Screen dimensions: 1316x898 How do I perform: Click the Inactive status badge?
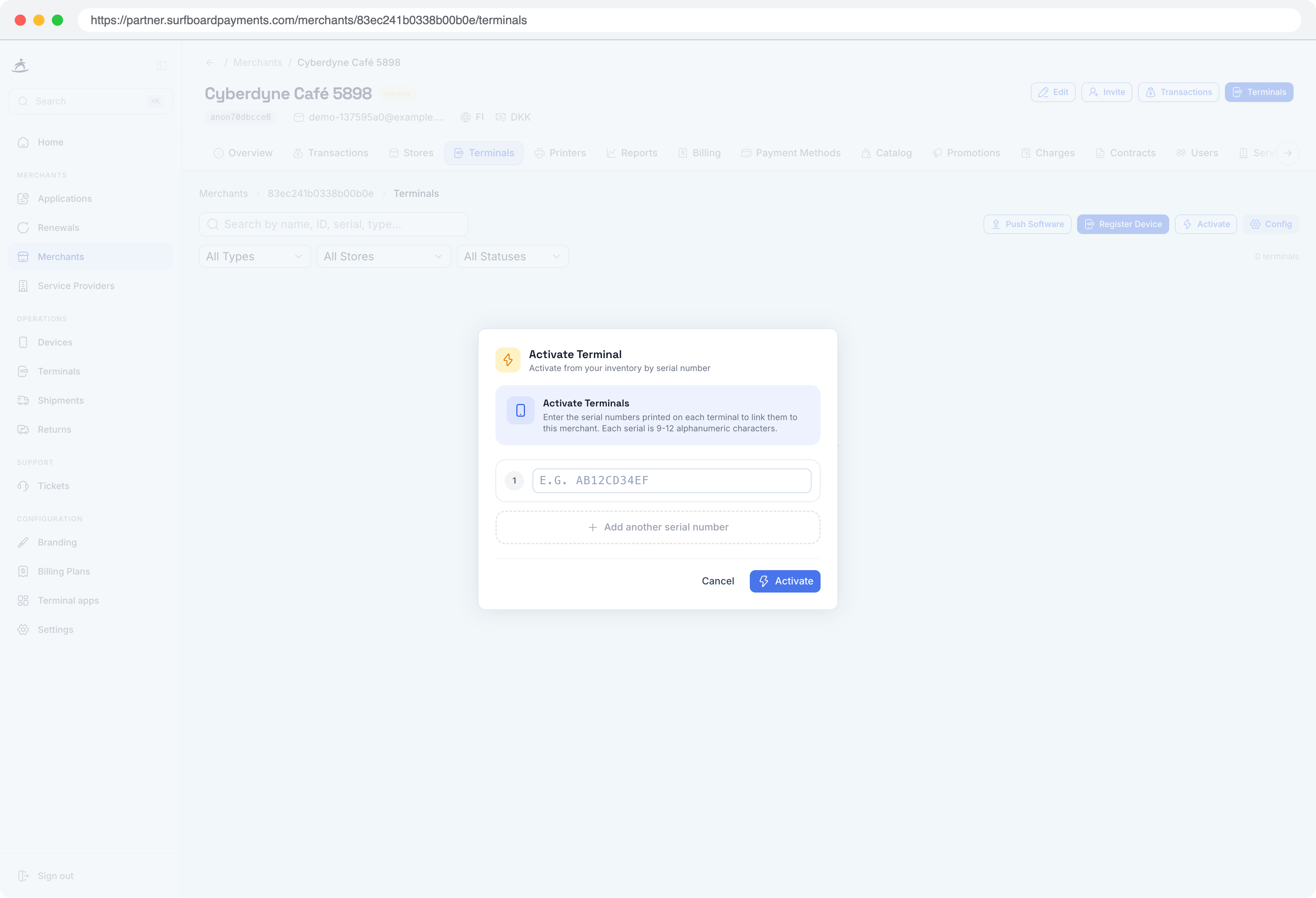click(398, 94)
